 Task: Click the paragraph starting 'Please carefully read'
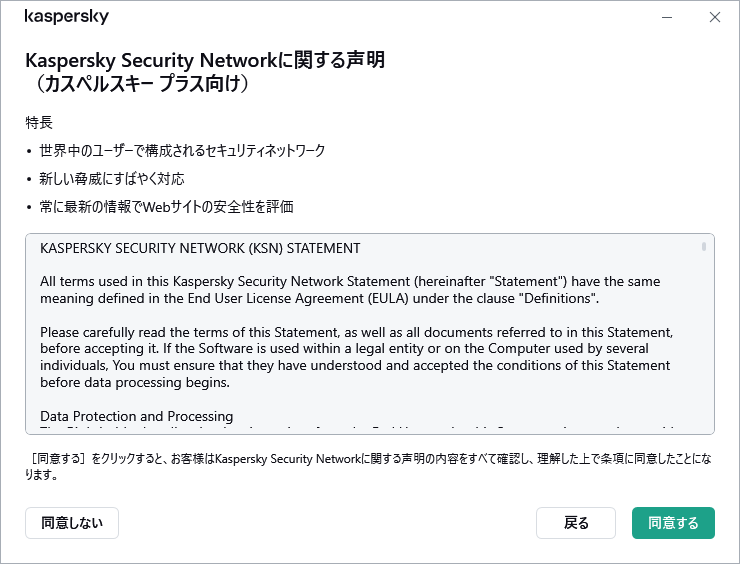[355, 357]
